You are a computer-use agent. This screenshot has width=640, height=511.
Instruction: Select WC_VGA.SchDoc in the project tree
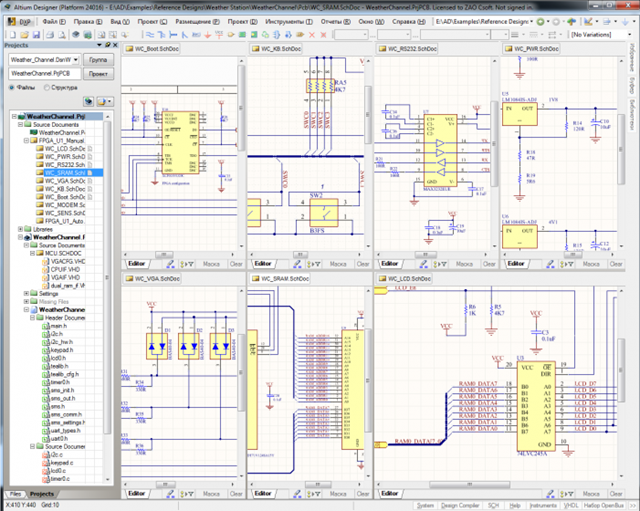click(x=64, y=181)
